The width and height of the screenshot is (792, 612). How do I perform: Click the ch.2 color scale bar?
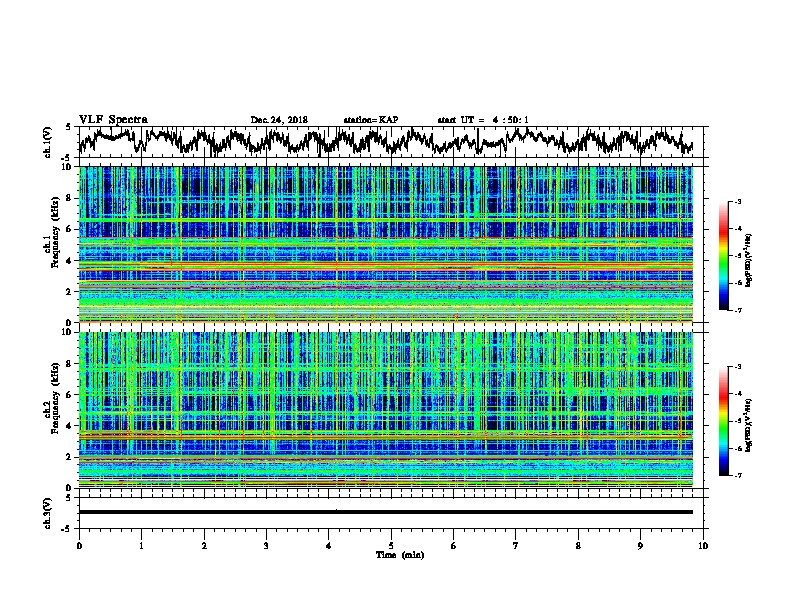(724, 421)
